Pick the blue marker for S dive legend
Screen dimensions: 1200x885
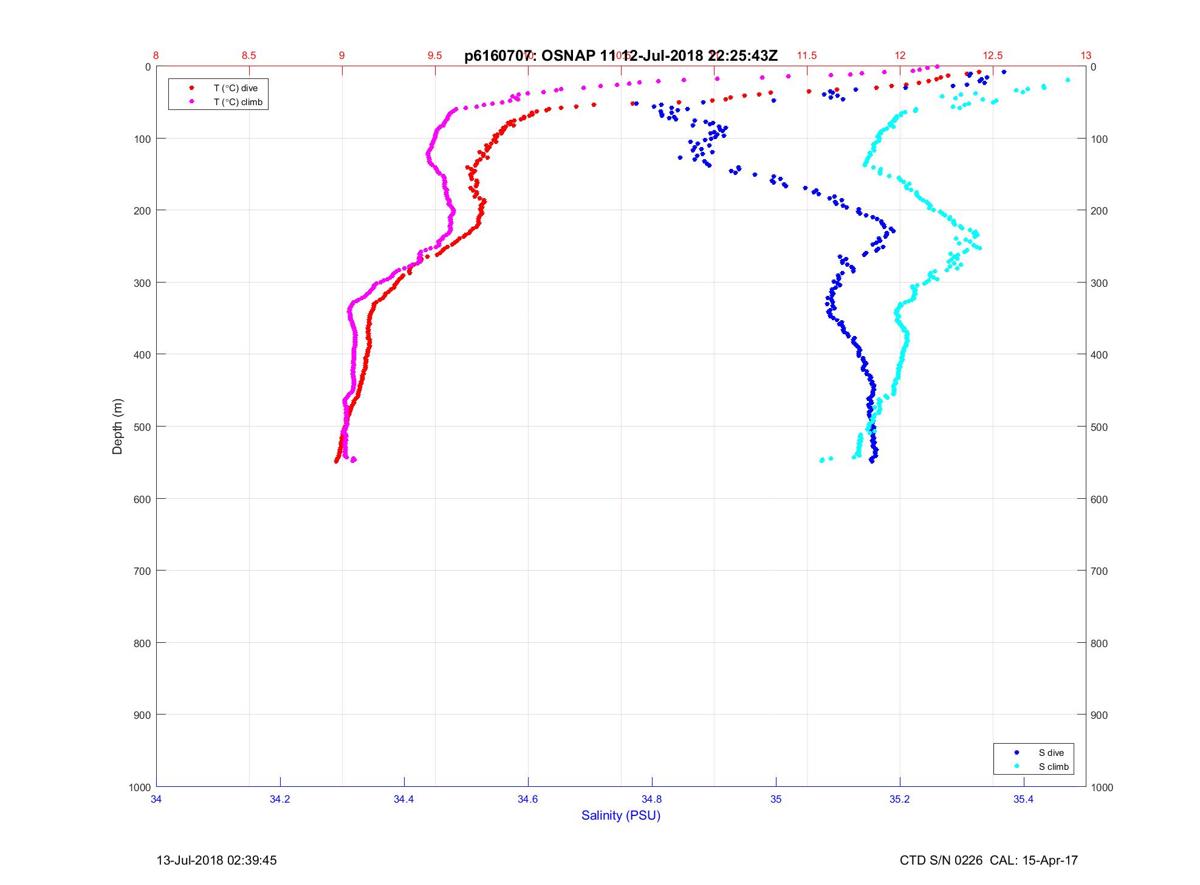[x=1017, y=752]
